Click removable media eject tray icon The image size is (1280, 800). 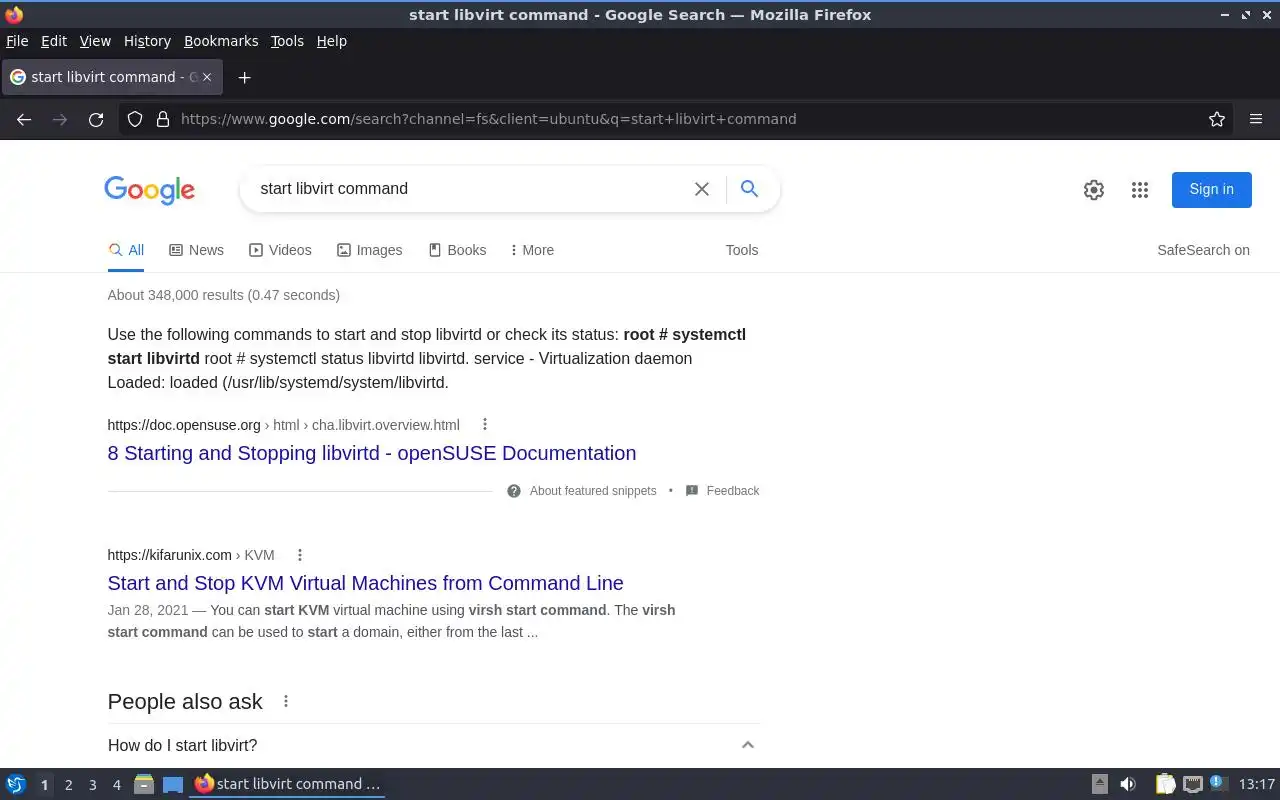pyautogui.click(x=1100, y=784)
